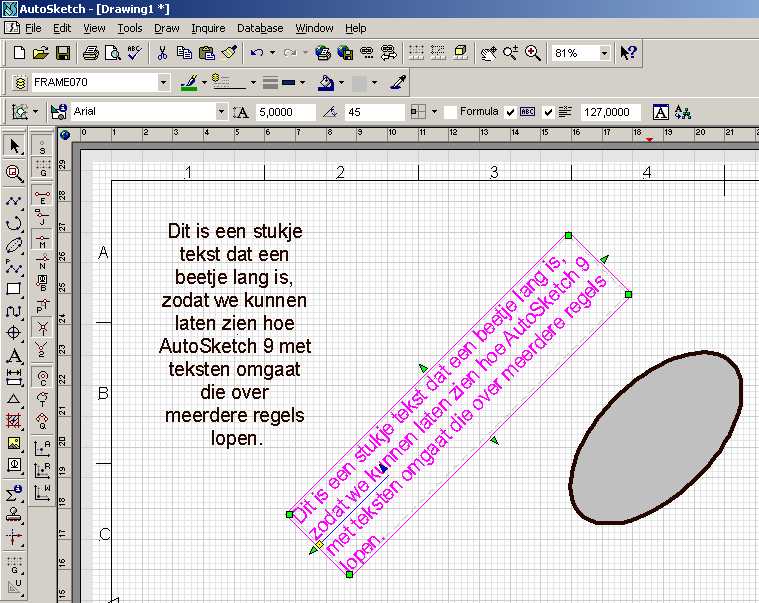Select the Rectangle drawing tool
Viewport: 759px width, 603px height.
(14, 289)
